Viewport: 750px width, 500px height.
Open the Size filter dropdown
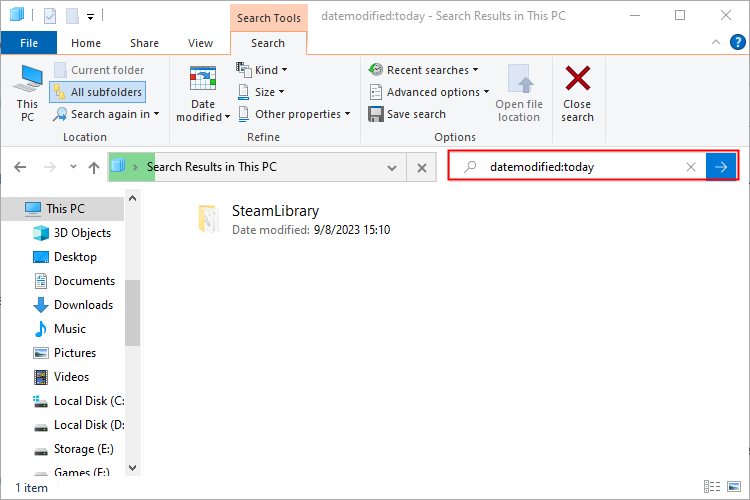click(260, 92)
